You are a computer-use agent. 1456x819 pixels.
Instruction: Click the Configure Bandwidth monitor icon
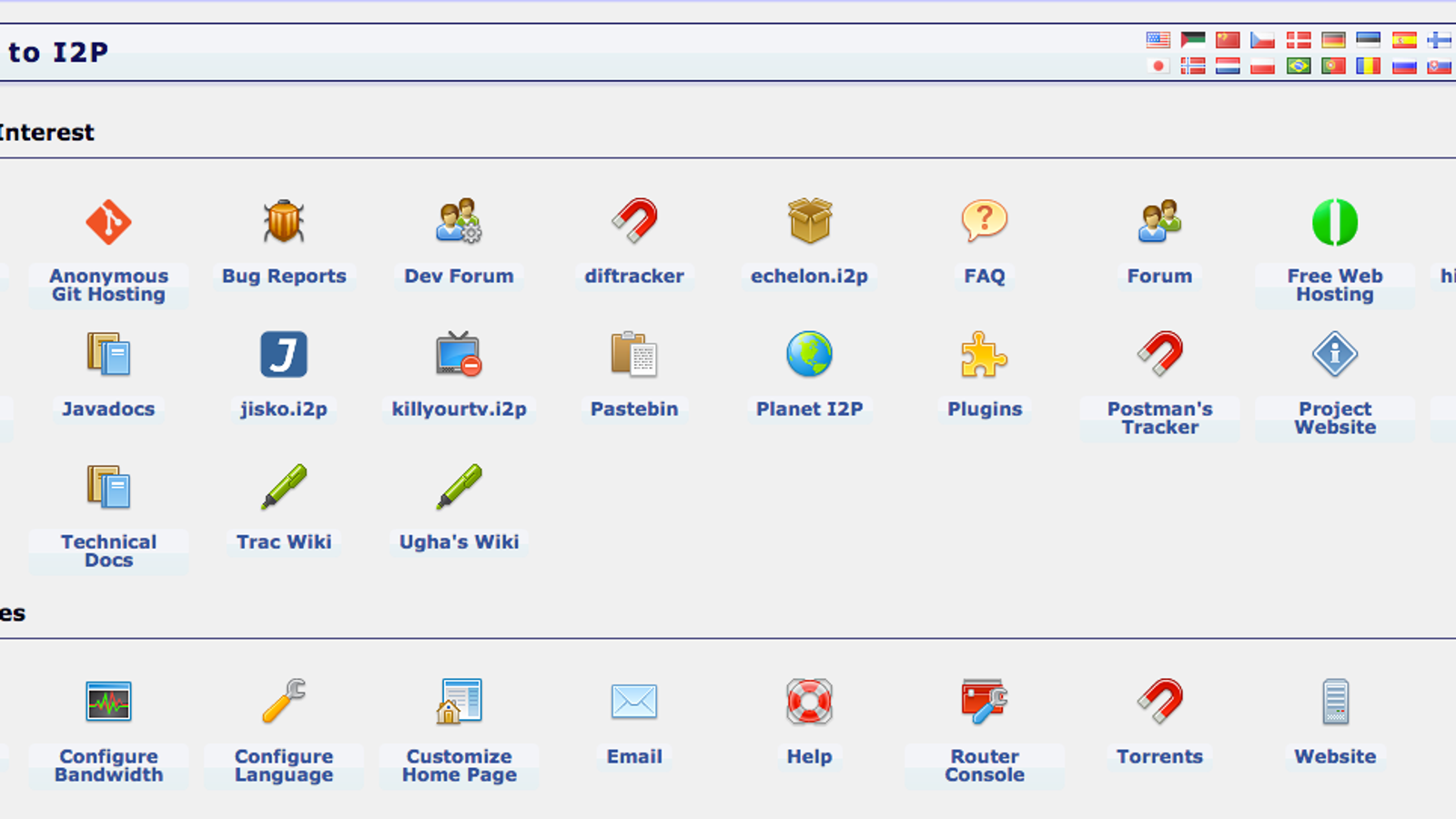(108, 702)
